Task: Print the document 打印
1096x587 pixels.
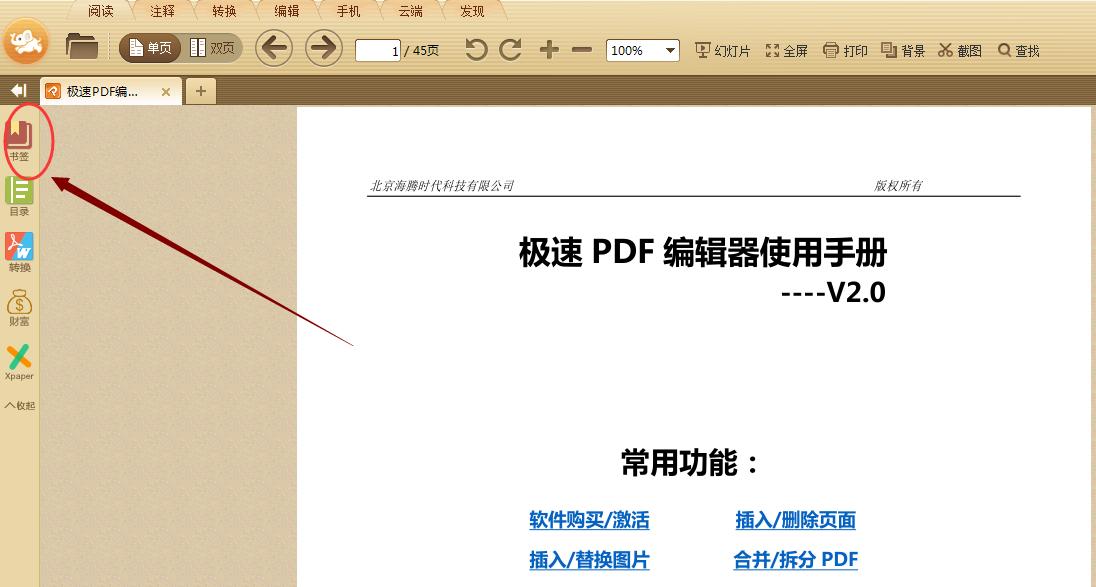Action: coord(846,50)
